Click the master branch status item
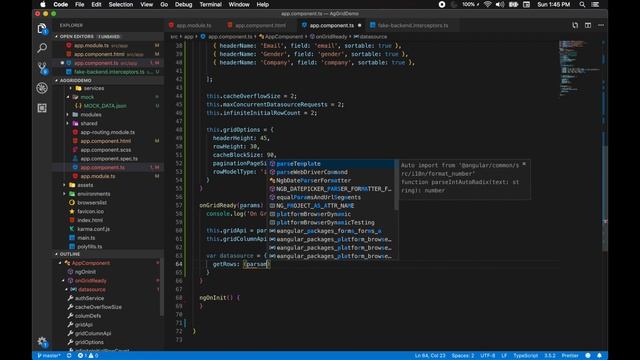This screenshot has height=360, width=640. tap(49, 356)
